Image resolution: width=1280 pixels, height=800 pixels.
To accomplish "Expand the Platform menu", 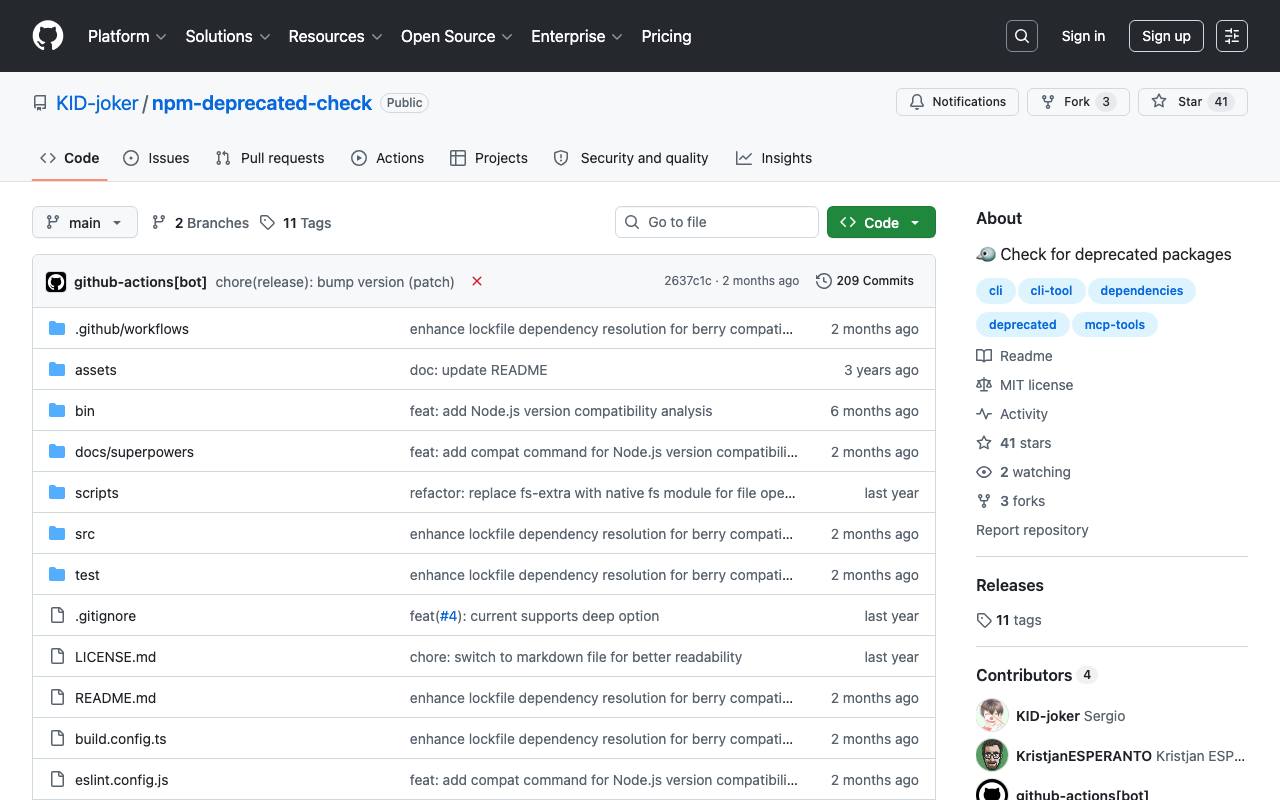I will tap(127, 36).
